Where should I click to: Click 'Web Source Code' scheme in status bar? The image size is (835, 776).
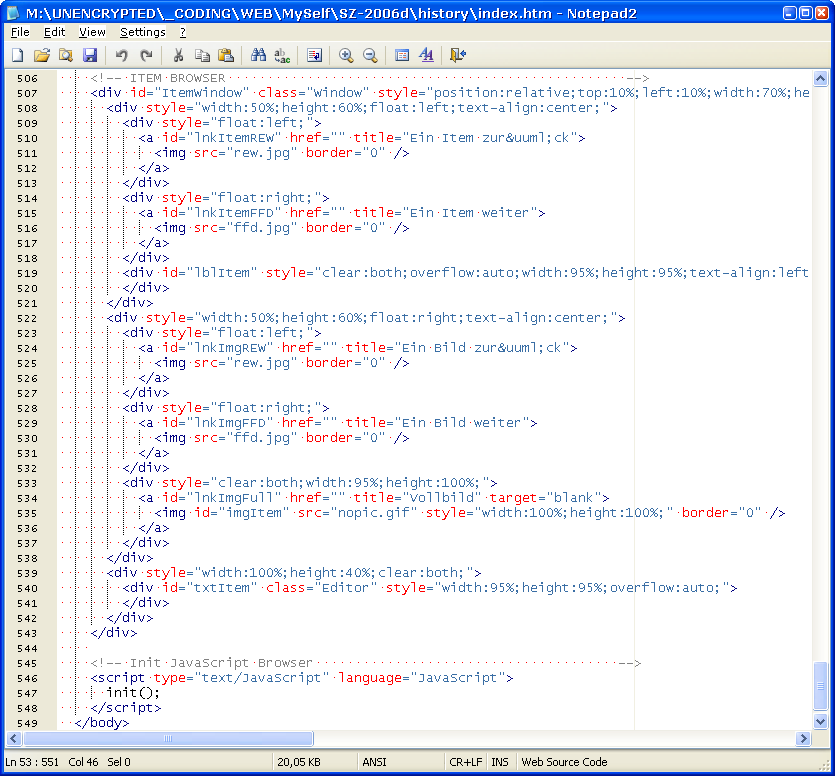(x=564, y=762)
